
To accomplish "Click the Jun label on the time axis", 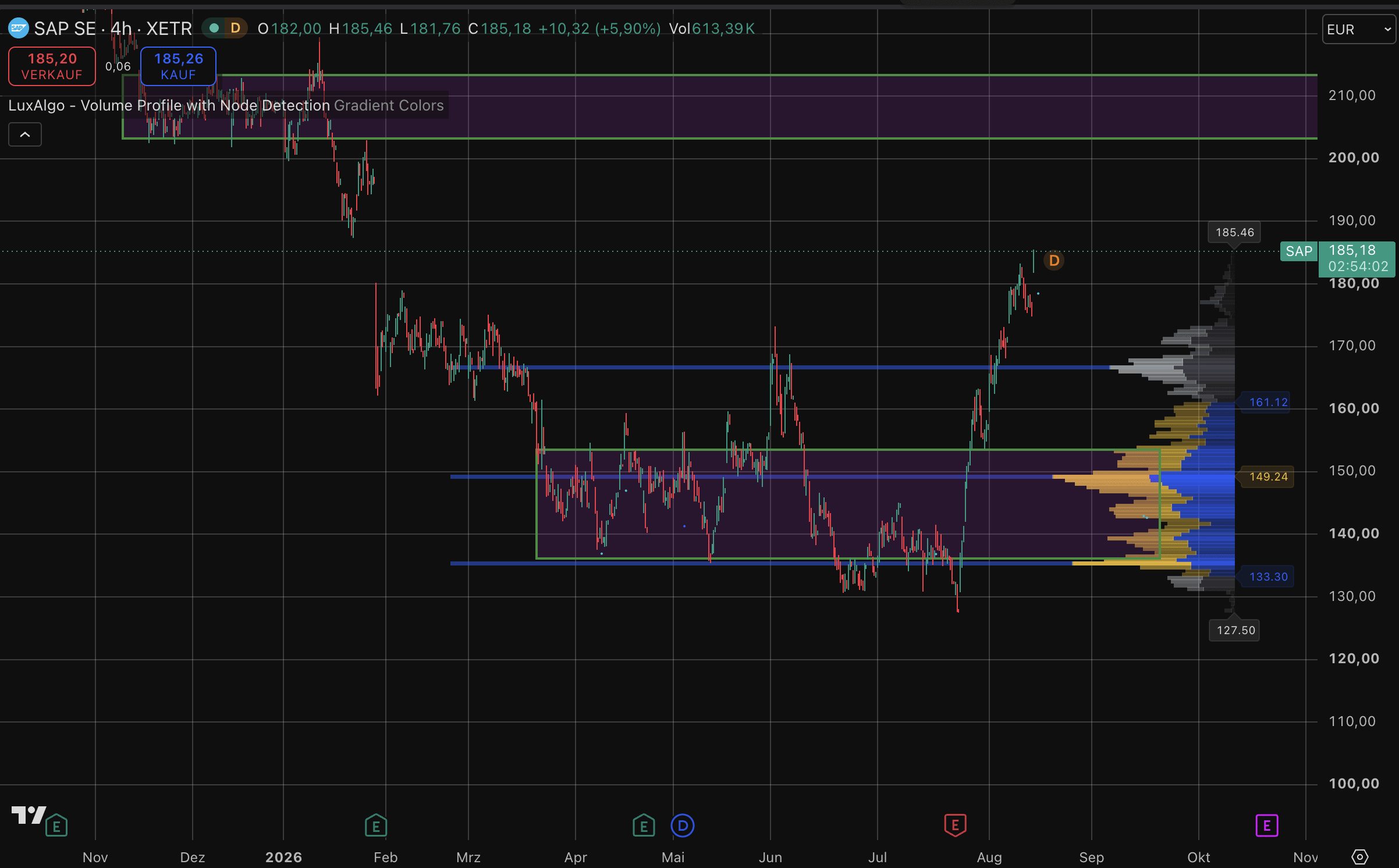I will coord(770,858).
